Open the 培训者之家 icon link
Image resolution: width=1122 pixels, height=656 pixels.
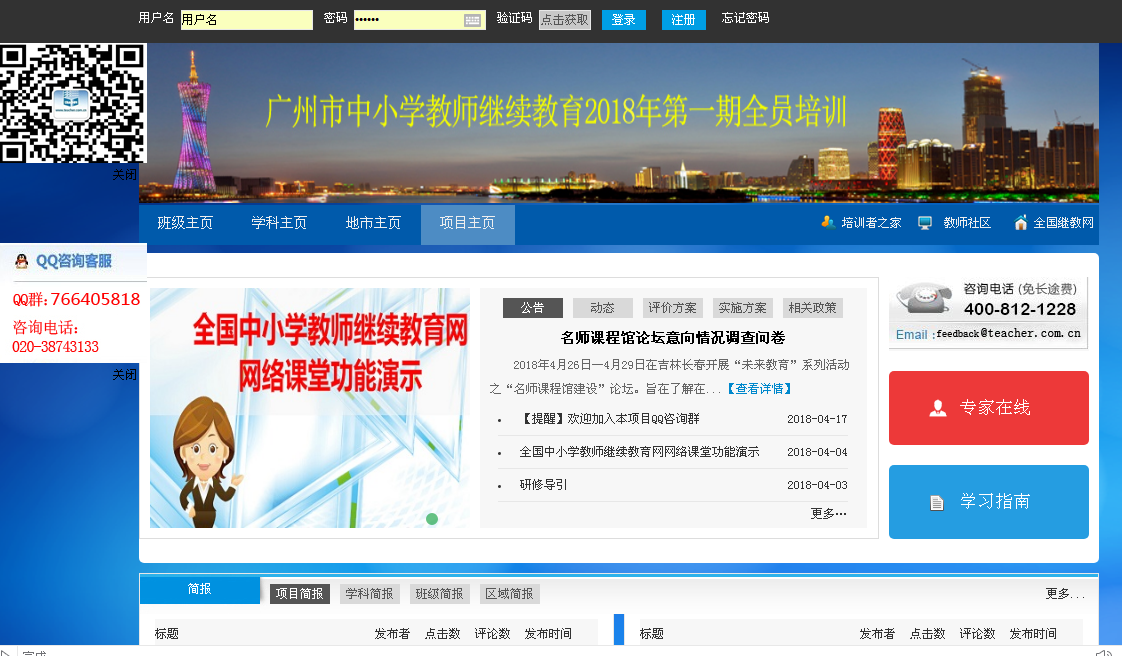tap(828, 223)
